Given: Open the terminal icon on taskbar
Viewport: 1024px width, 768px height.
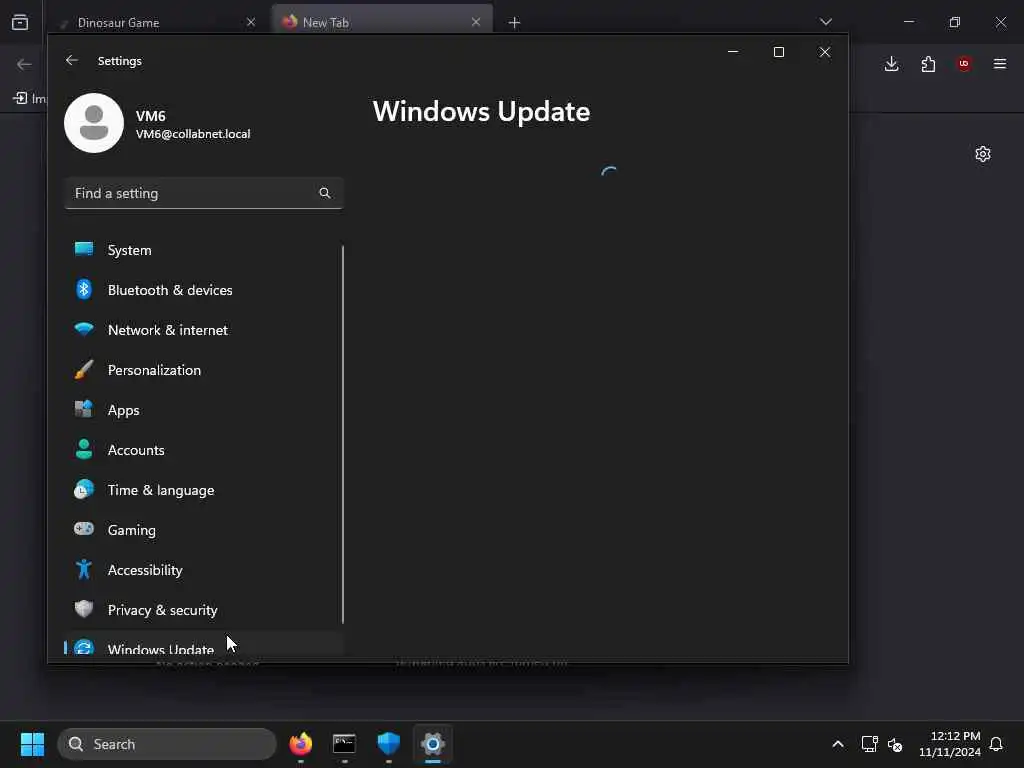Looking at the screenshot, I should coord(344,744).
